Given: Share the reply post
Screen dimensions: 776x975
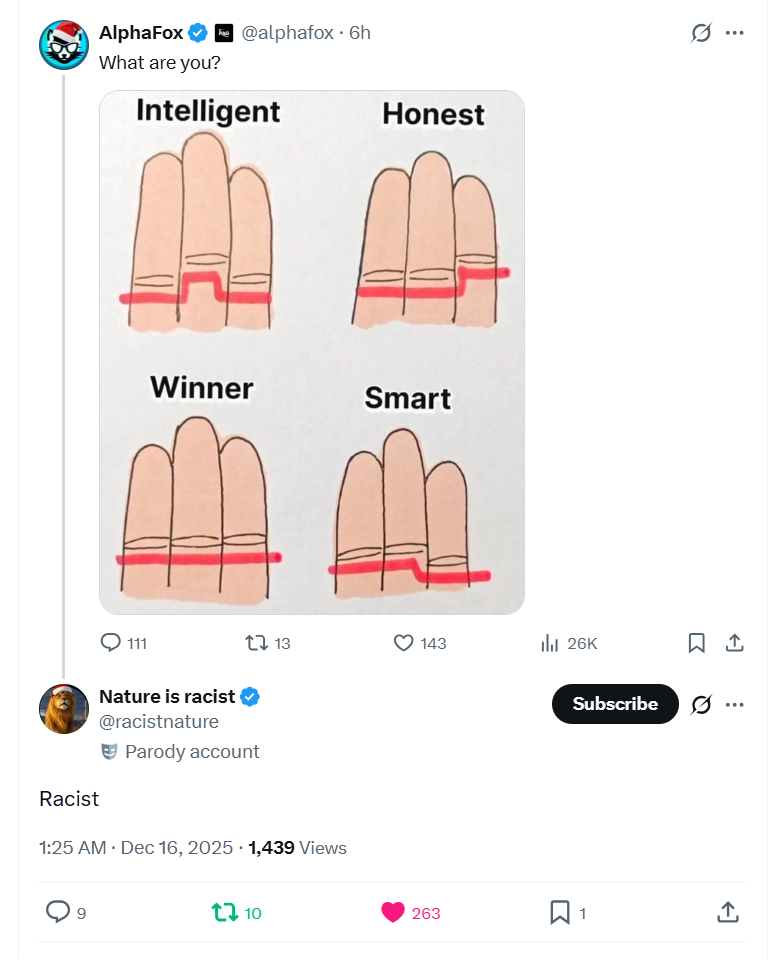Looking at the screenshot, I should 728,912.
